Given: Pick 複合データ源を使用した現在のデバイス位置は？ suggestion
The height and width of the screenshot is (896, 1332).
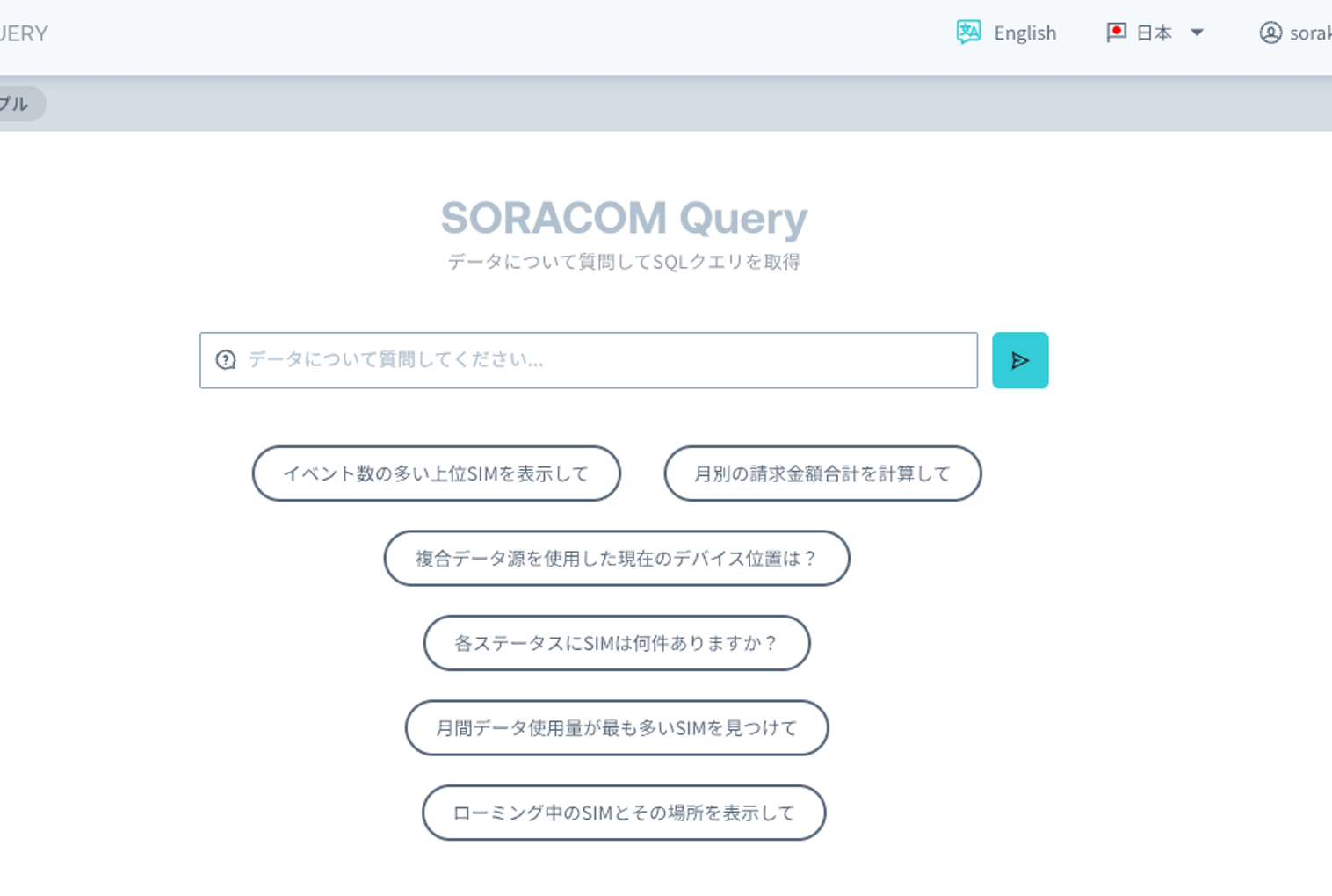Looking at the screenshot, I should pyautogui.click(x=617, y=559).
